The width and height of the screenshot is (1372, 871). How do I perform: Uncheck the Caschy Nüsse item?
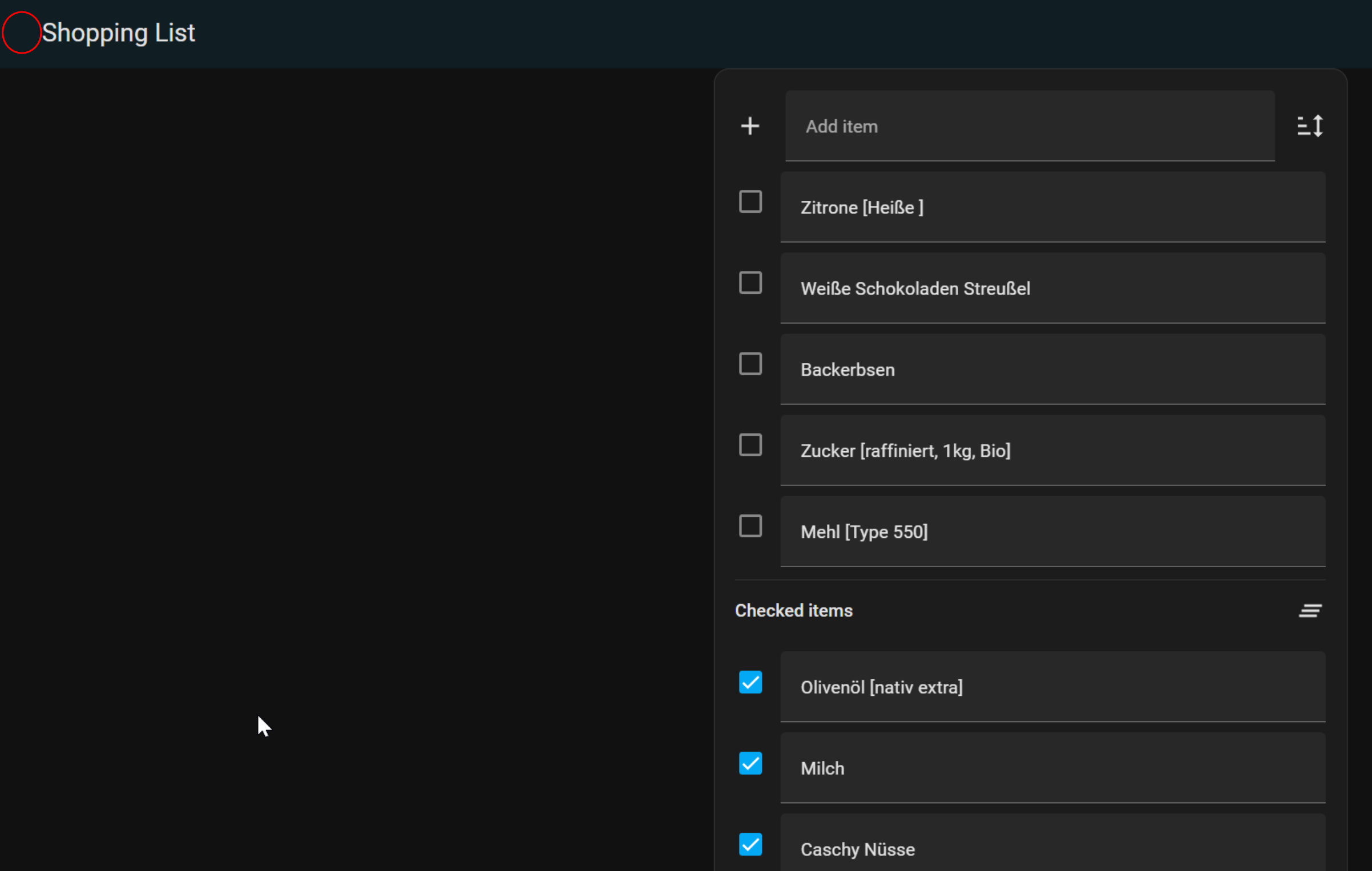coord(750,845)
